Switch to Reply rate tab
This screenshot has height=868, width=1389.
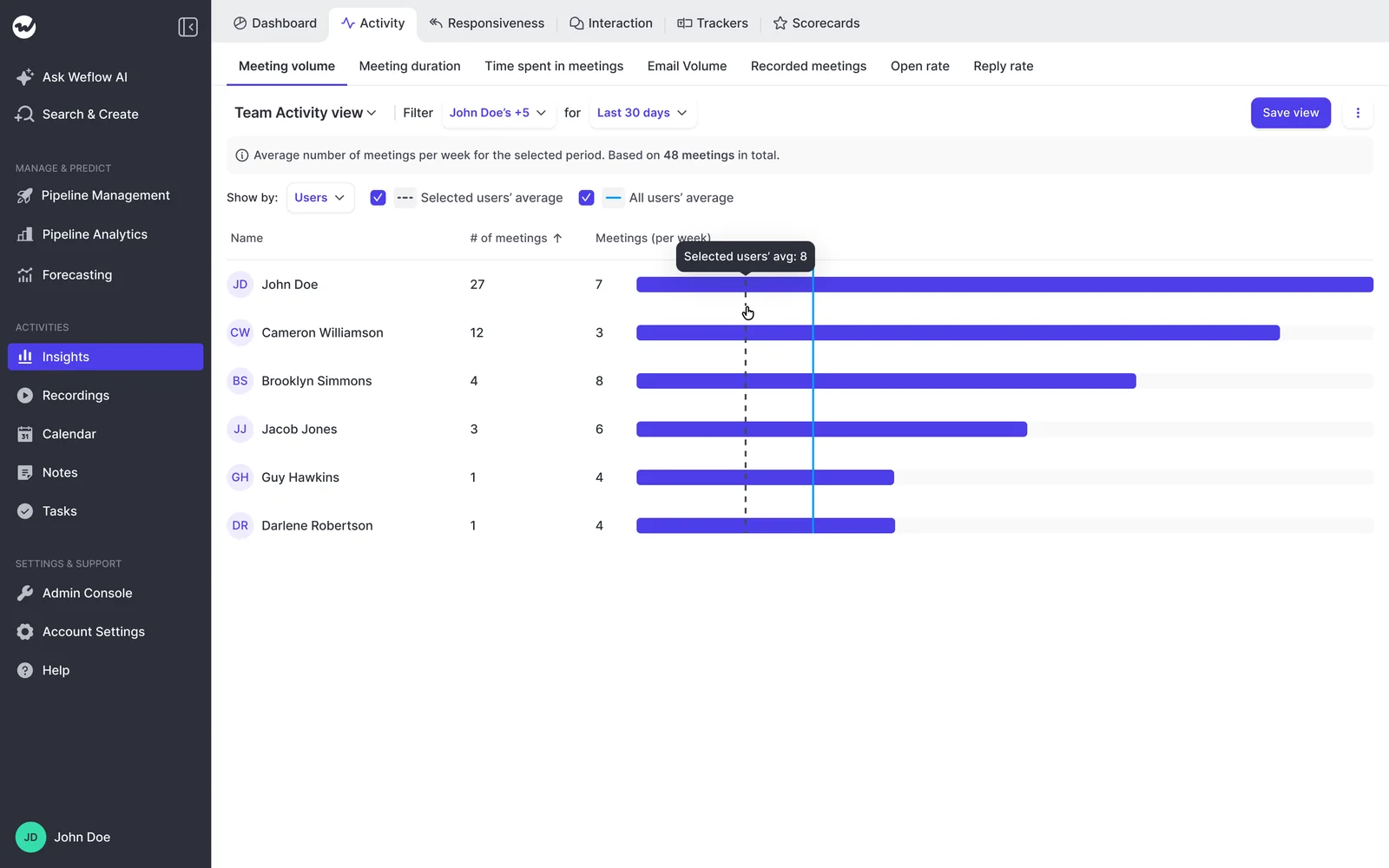(x=1004, y=66)
